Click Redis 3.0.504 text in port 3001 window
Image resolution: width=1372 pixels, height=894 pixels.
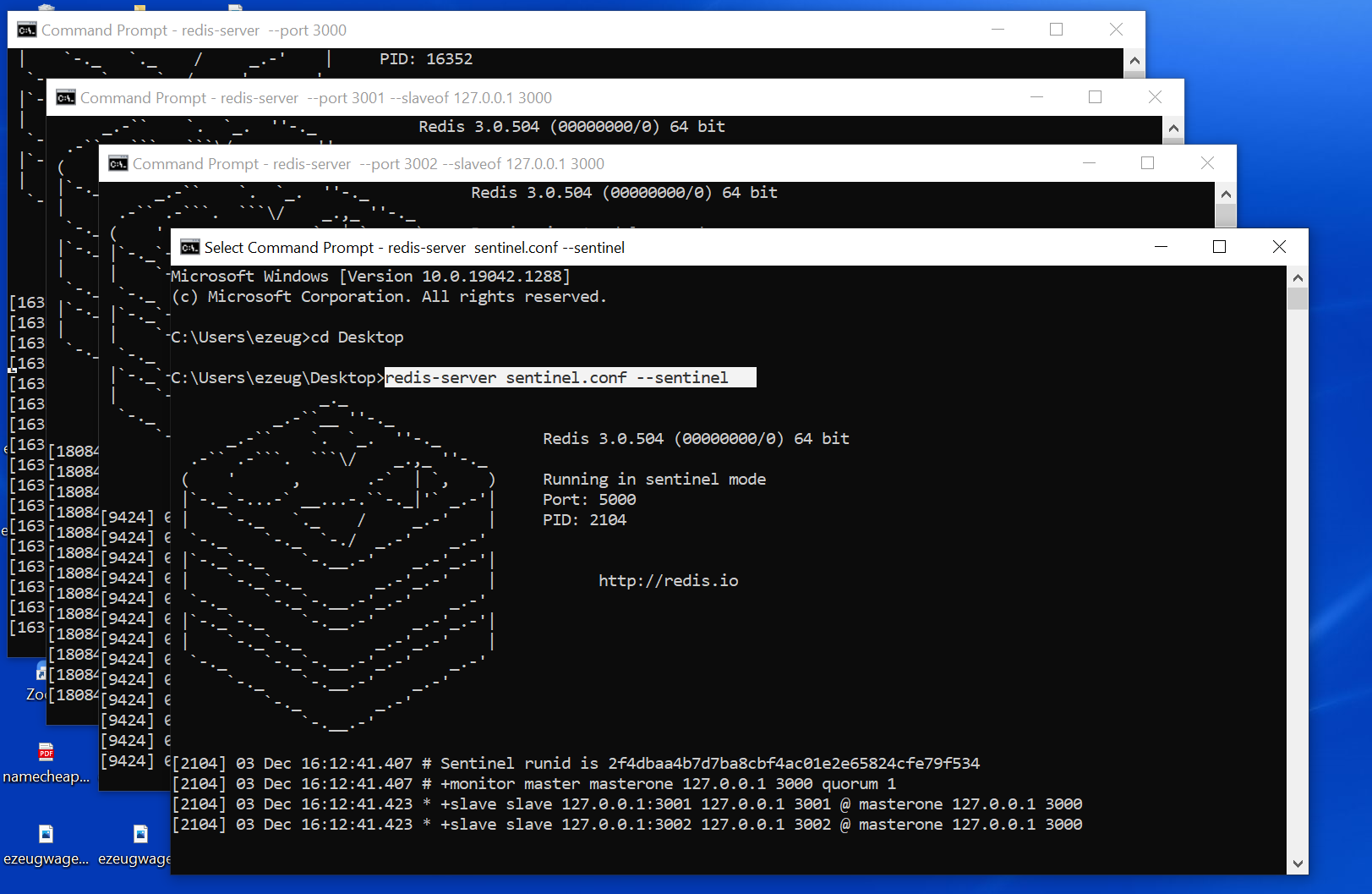pos(572,126)
